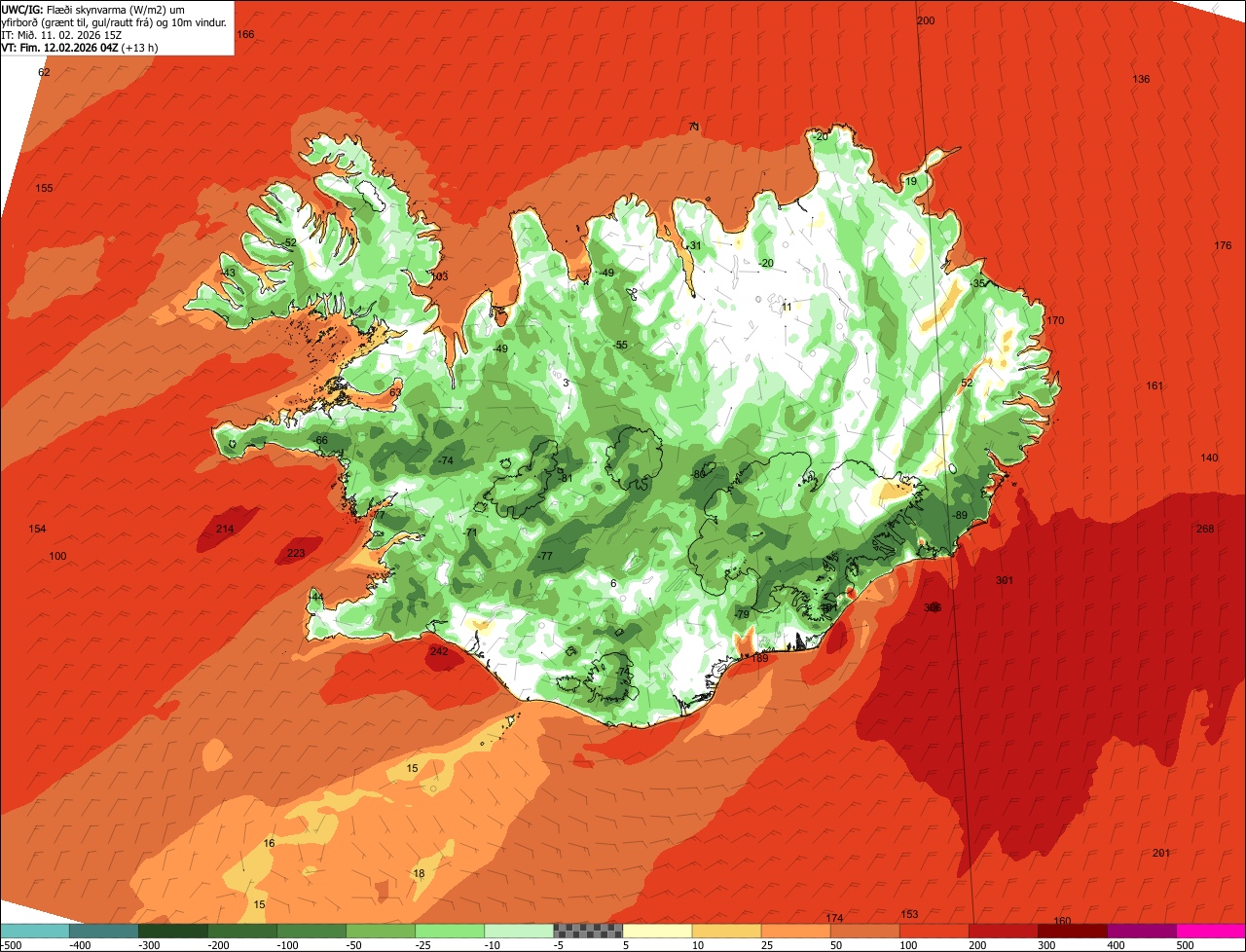Click the map value '166' near the top left
1246x952 pixels.
[245, 34]
